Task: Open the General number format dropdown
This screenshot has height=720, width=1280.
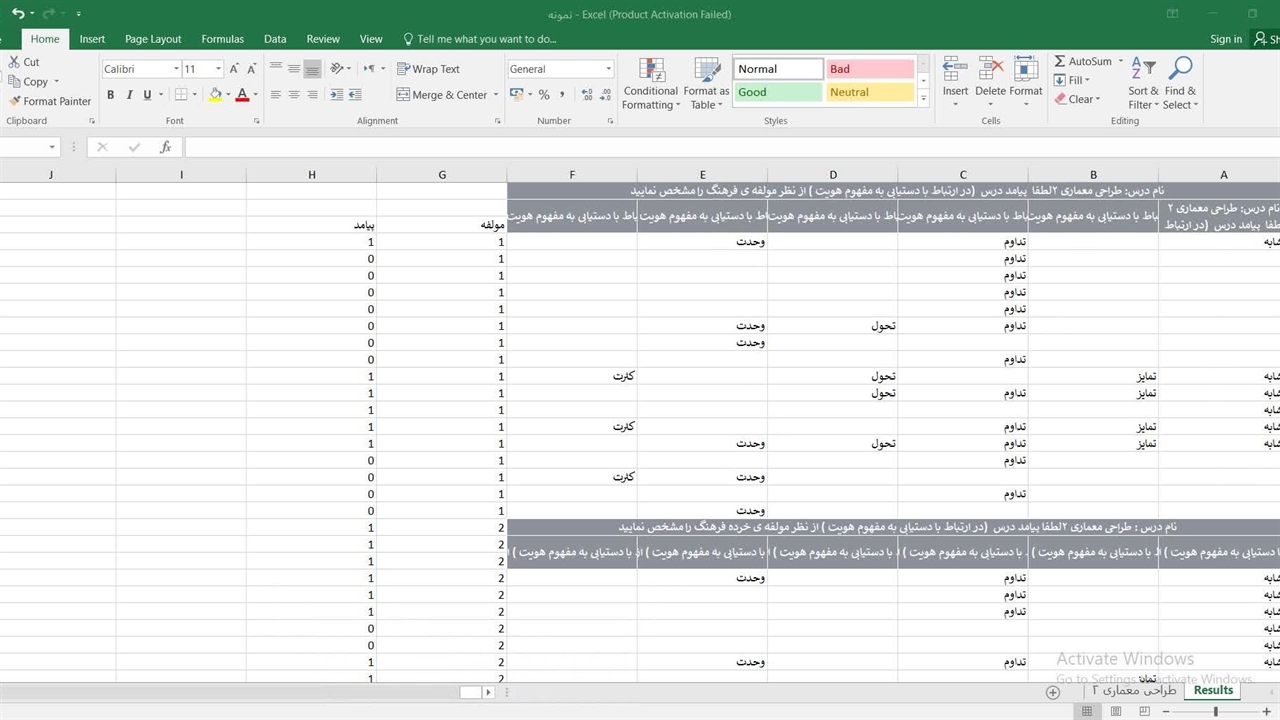Action: [x=608, y=69]
